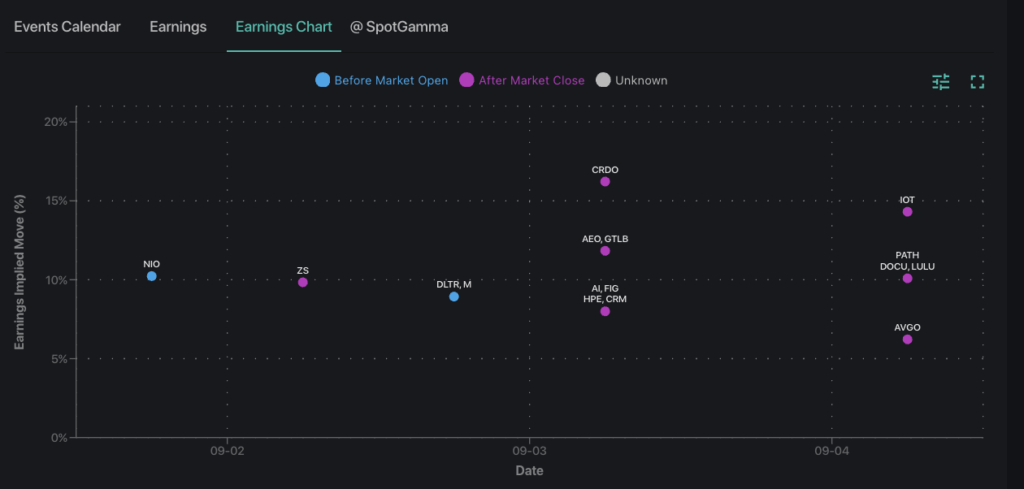Click the DLTR, M data point
The height and width of the screenshot is (489, 1024).
click(454, 296)
